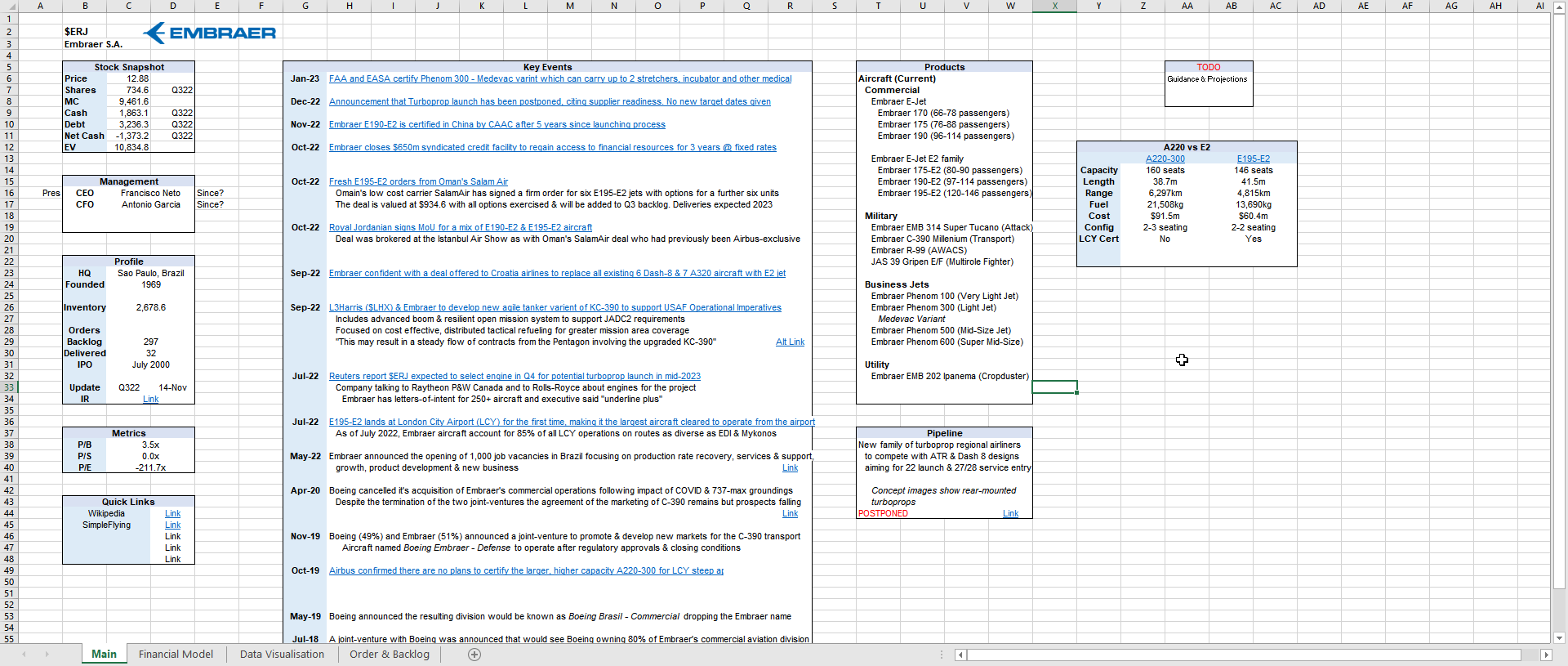This screenshot has height=666, width=1568.
Task: Select JAS 39 Gripen E/F row
Action: coord(942,262)
